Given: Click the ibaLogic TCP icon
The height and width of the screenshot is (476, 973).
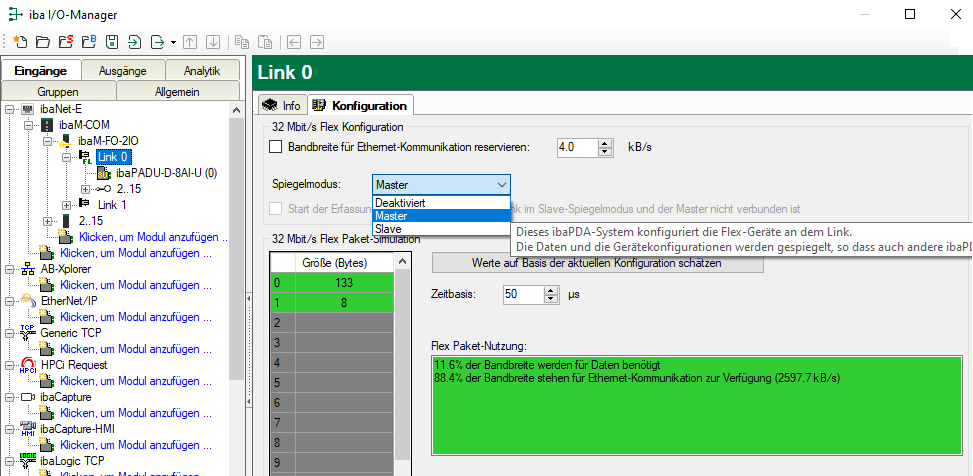Looking at the screenshot, I should tap(28, 461).
